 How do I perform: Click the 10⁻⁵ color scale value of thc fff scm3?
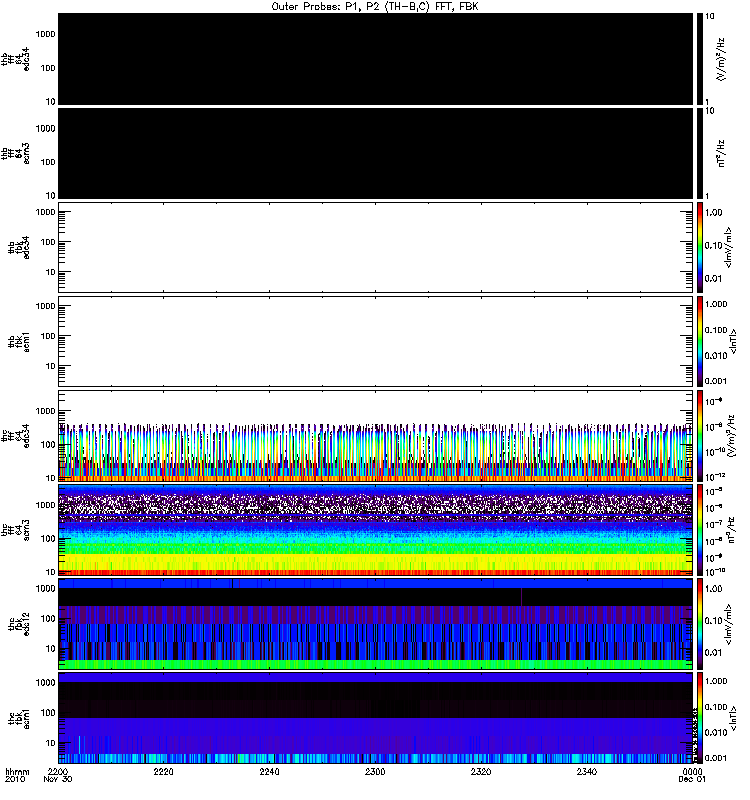coord(714,491)
